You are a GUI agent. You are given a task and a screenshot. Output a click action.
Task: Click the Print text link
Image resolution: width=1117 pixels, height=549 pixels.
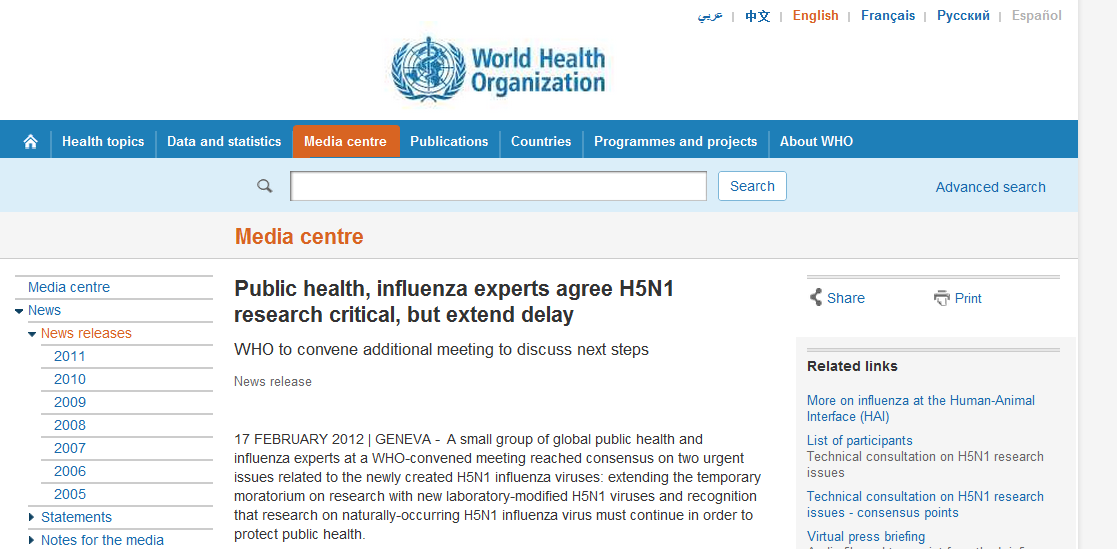[x=968, y=298]
